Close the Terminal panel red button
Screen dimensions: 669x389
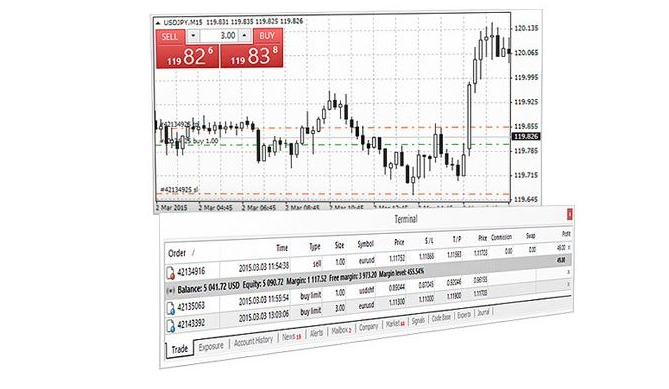(x=570, y=214)
